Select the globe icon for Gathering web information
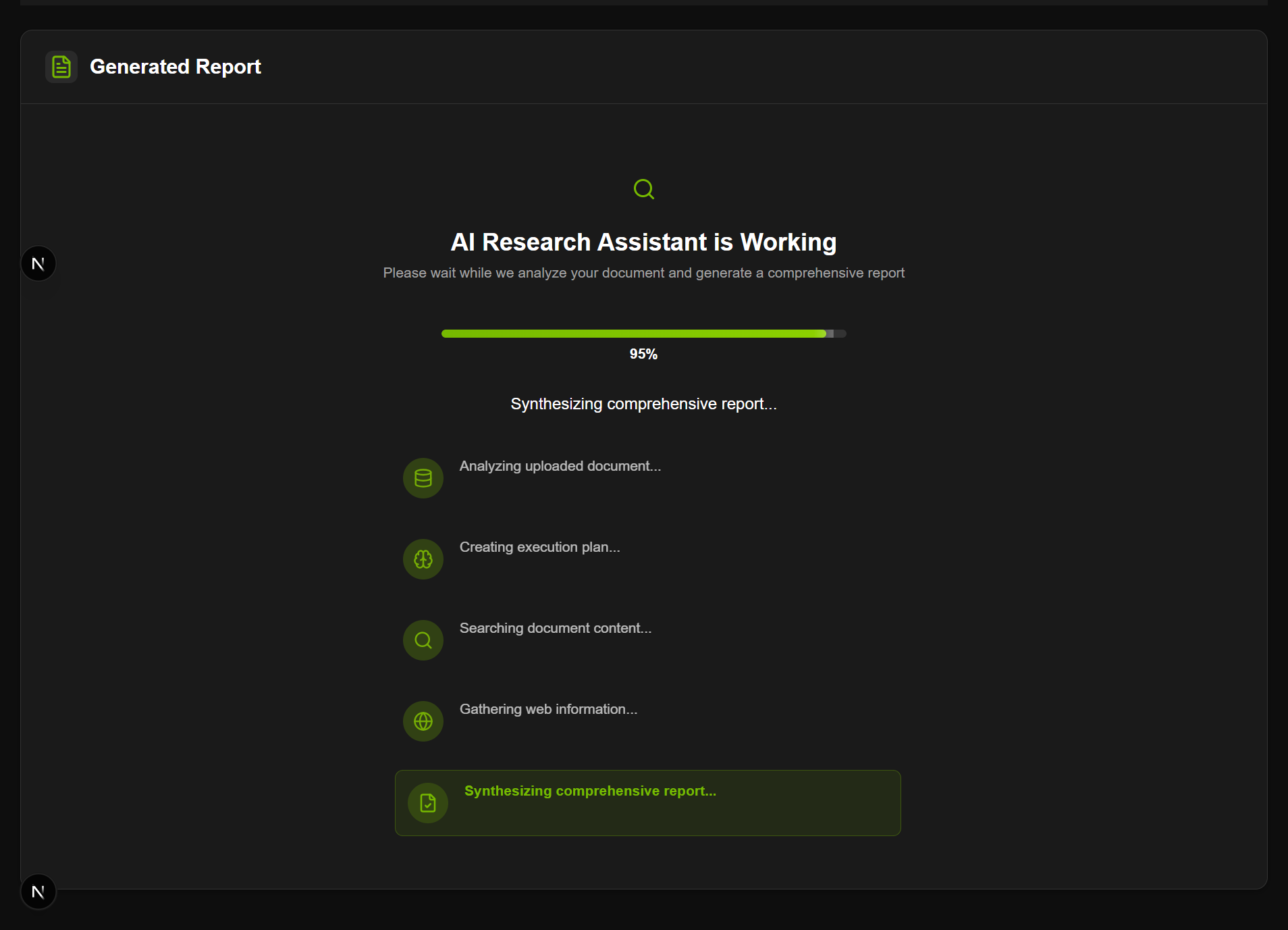Image resolution: width=1288 pixels, height=930 pixels. [423, 721]
